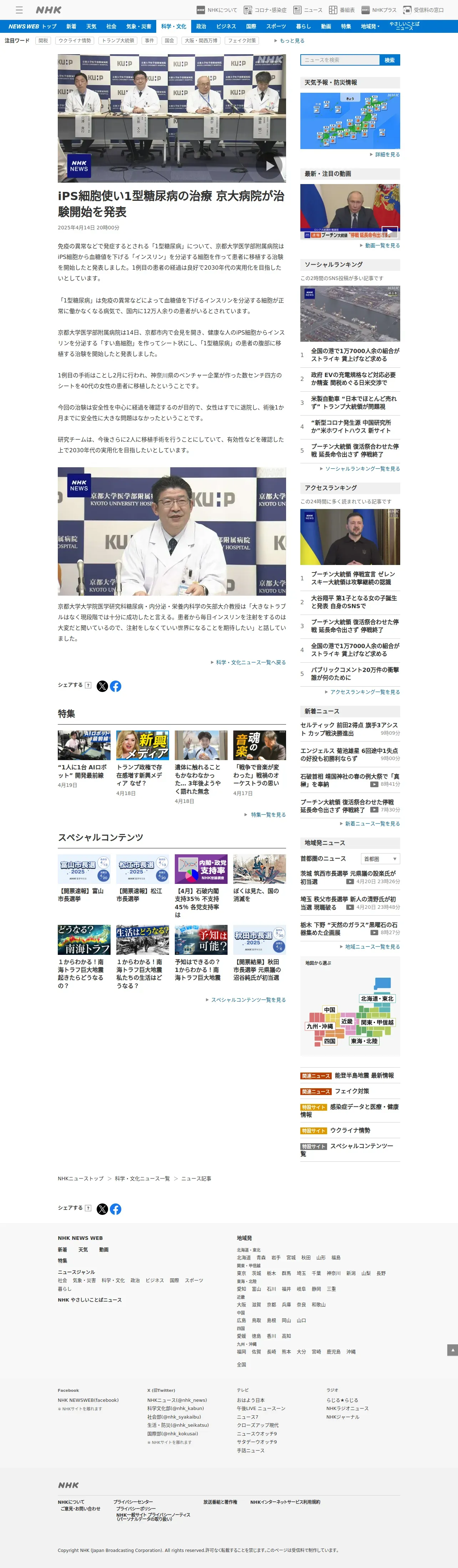
Task: Share on X below the breadcrumb trail
Action: tap(102, 1209)
